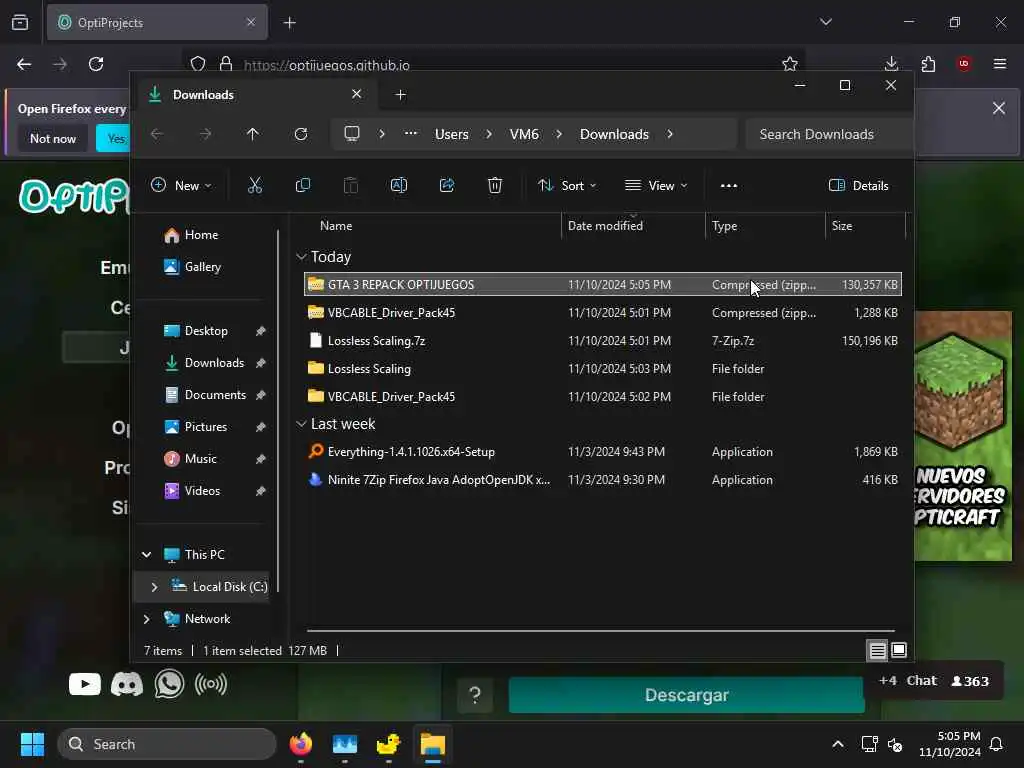This screenshot has width=1024, height=768.
Task: Click the Windows taskbar Search box
Action: click(x=167, y=744)
